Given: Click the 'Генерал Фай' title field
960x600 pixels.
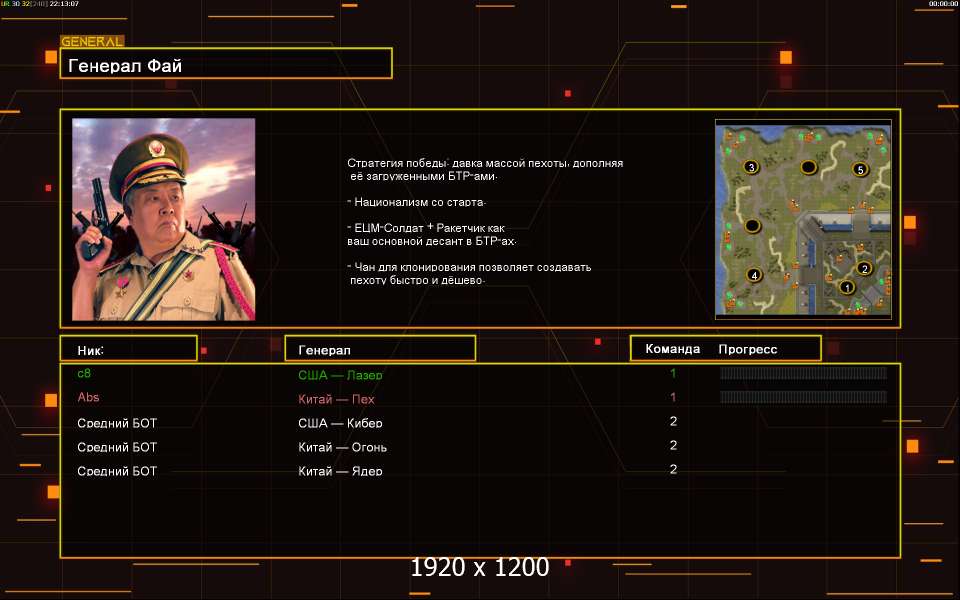Looking at the screenshot, I should pos(226,63).
